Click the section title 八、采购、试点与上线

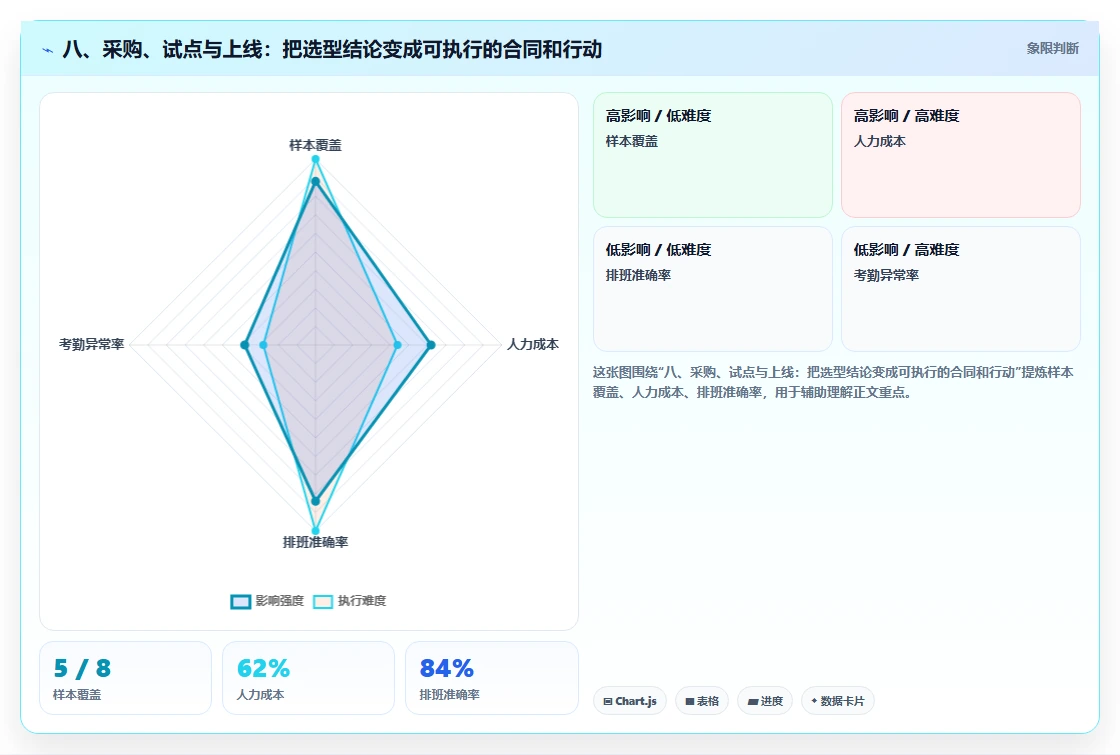(332, 49)
